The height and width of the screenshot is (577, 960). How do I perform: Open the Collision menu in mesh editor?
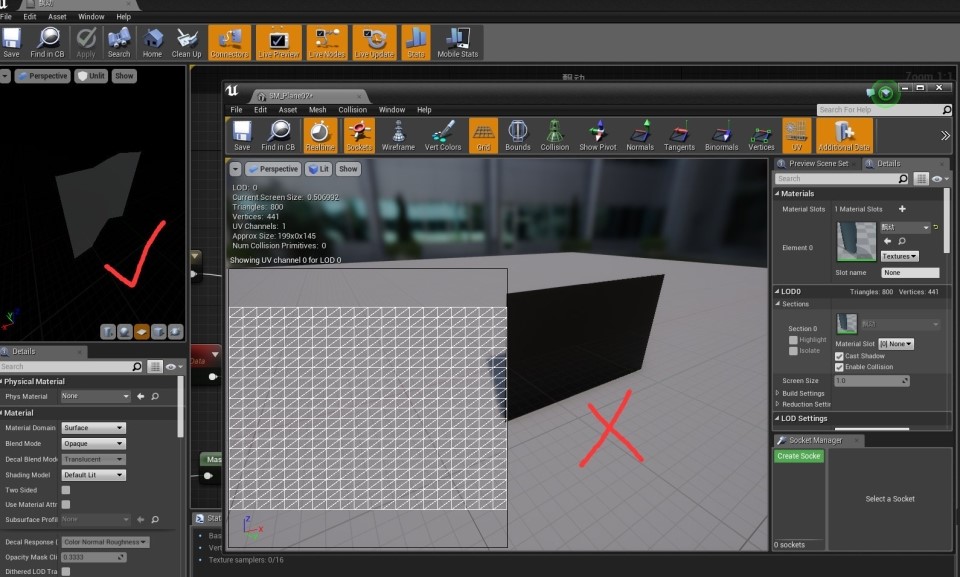click(x=352, y=110)
